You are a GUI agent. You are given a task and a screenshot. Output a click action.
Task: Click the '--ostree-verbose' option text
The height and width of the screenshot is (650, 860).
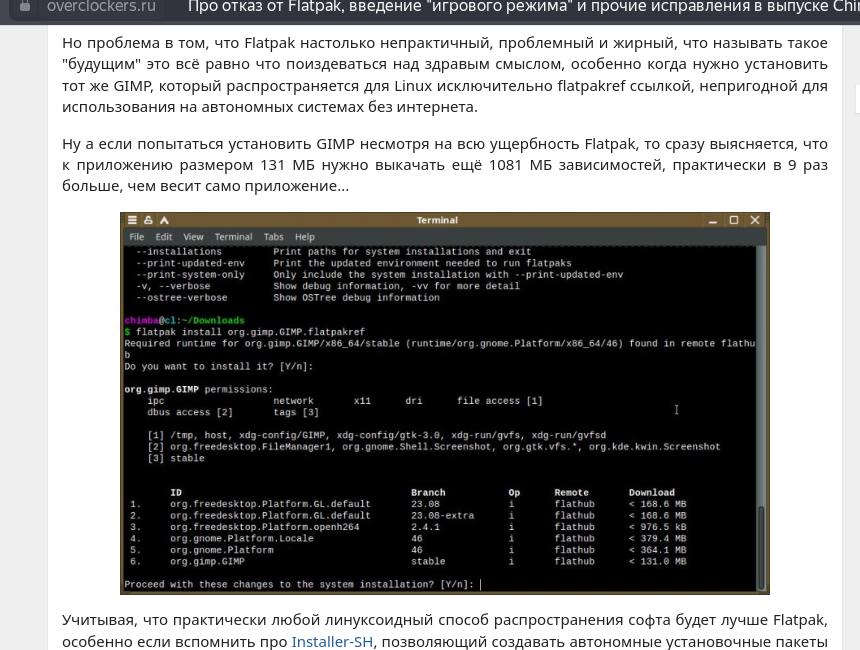(182, 297)
